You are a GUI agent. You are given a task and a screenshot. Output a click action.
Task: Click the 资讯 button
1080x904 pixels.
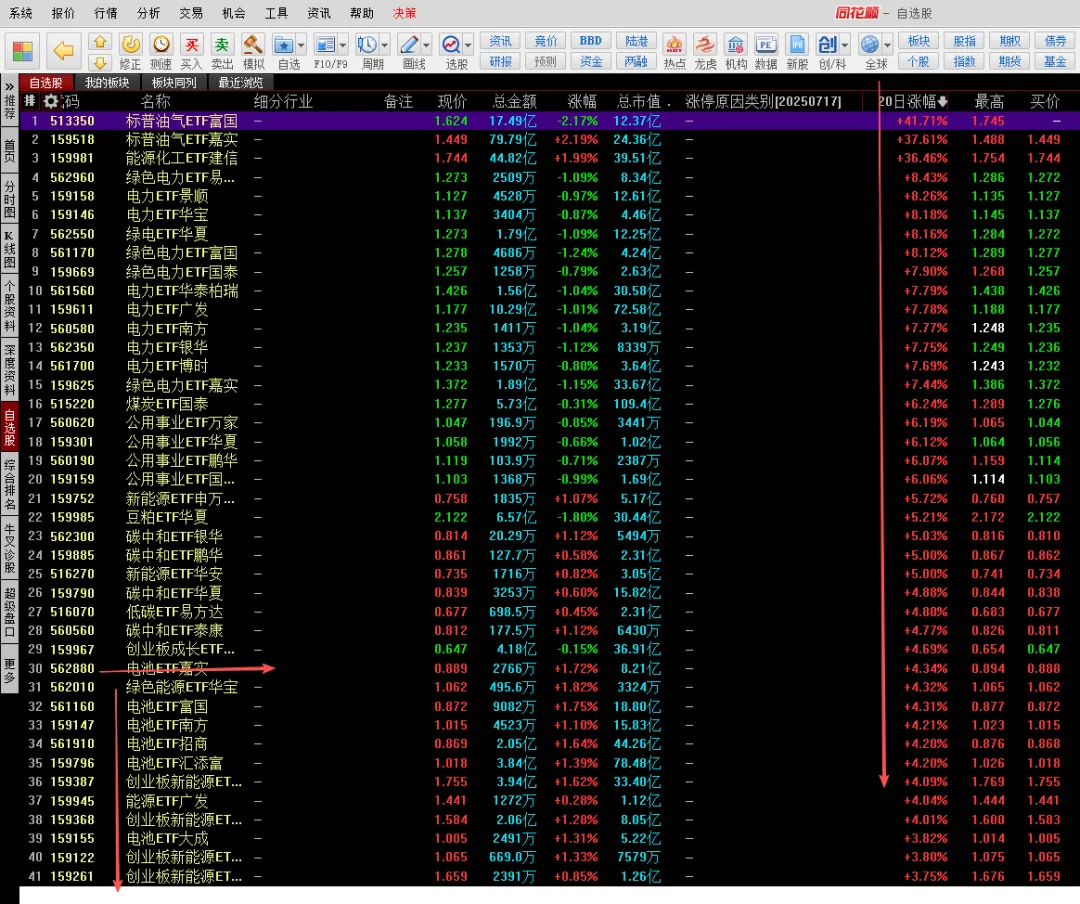click(x=500, y=41)
